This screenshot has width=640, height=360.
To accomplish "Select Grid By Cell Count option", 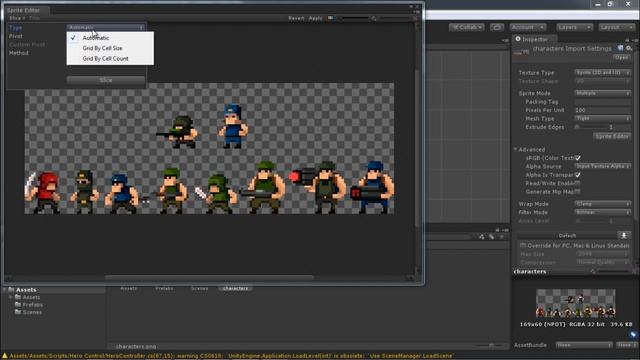I will click(110, 59).
